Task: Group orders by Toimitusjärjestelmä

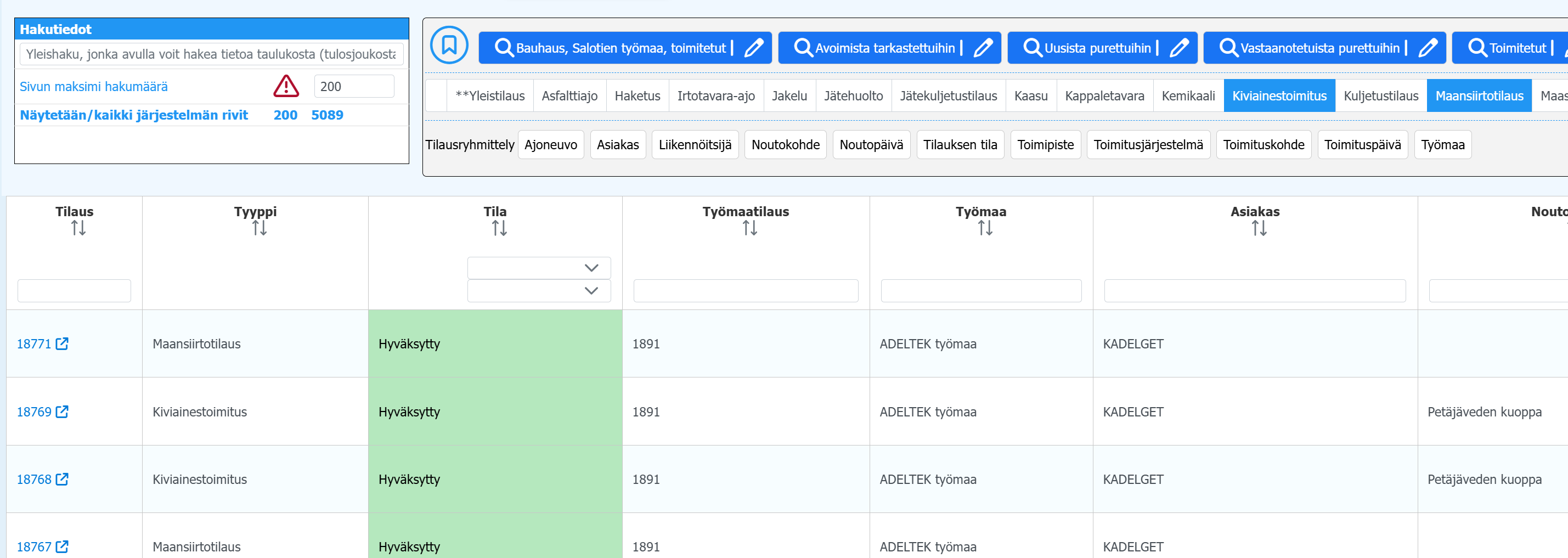Action: click(x=1148, y=145)
